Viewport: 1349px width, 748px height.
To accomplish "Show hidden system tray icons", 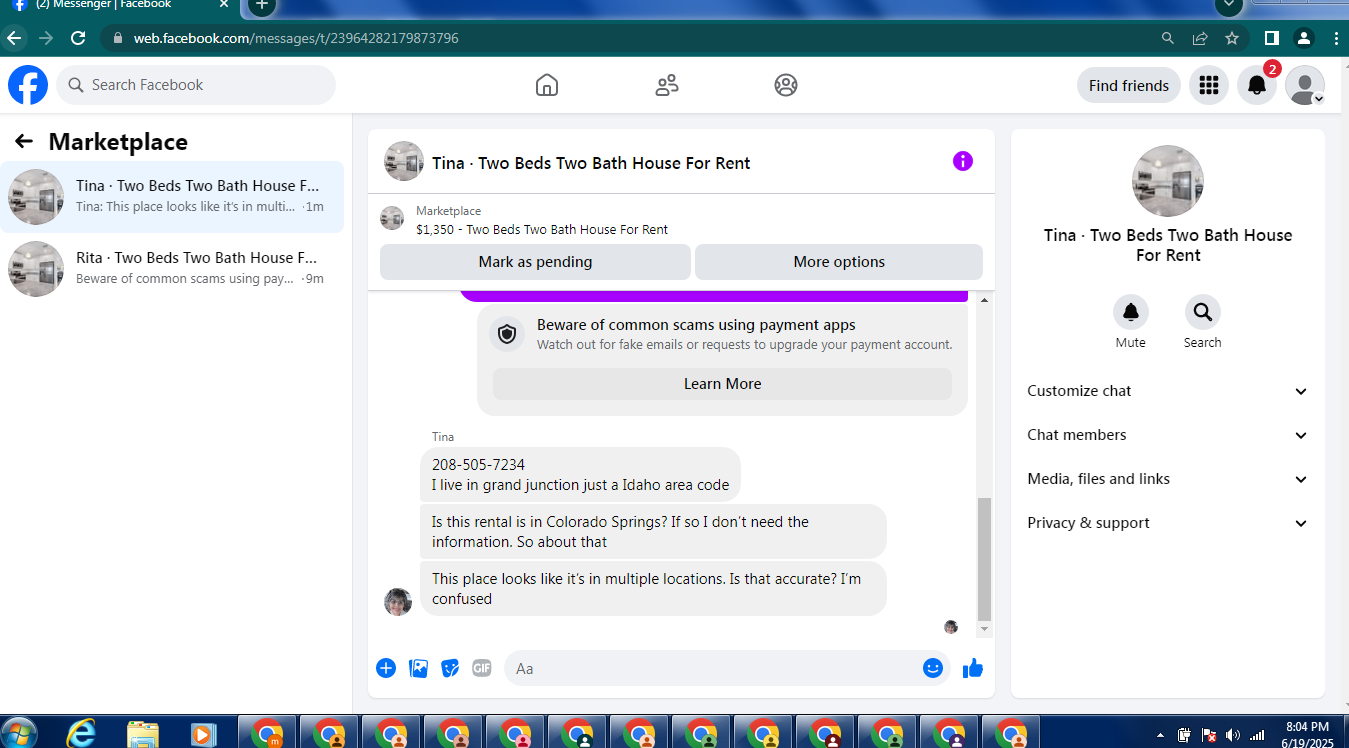I will (1160, 735).
